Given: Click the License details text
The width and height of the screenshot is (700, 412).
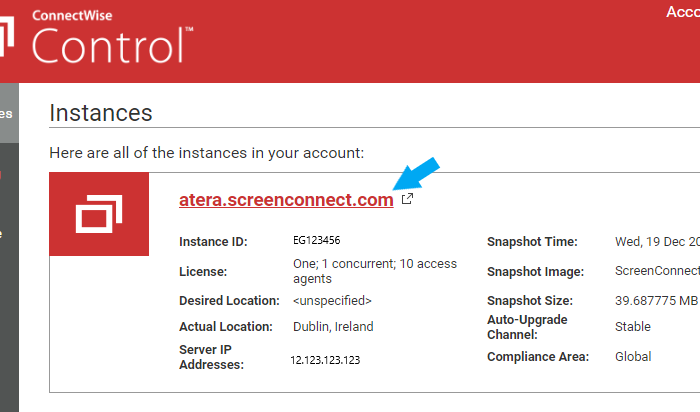Looking at the screenshot, I should tap(374, 271).
